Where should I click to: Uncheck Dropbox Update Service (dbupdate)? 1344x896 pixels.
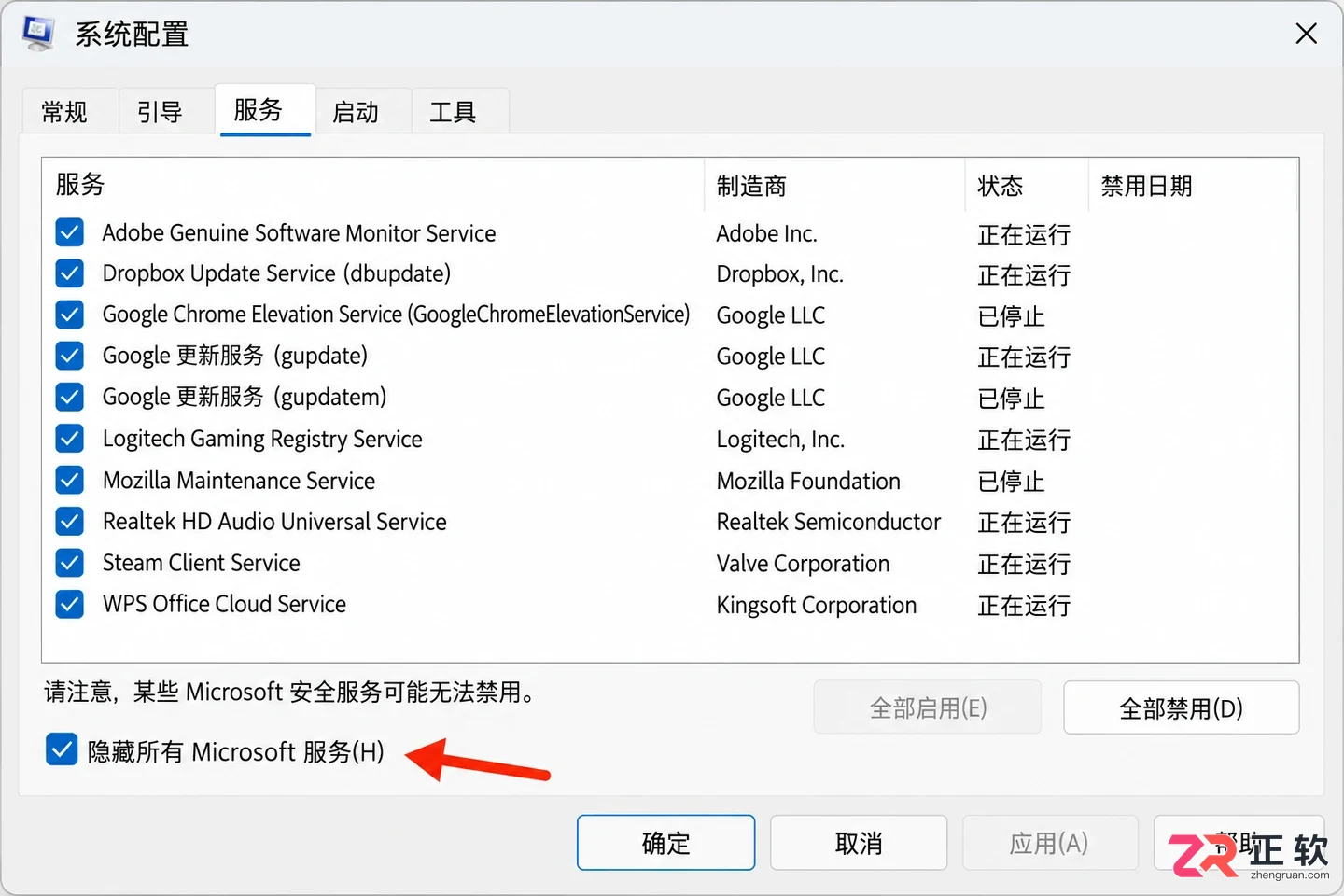point(70,273)
